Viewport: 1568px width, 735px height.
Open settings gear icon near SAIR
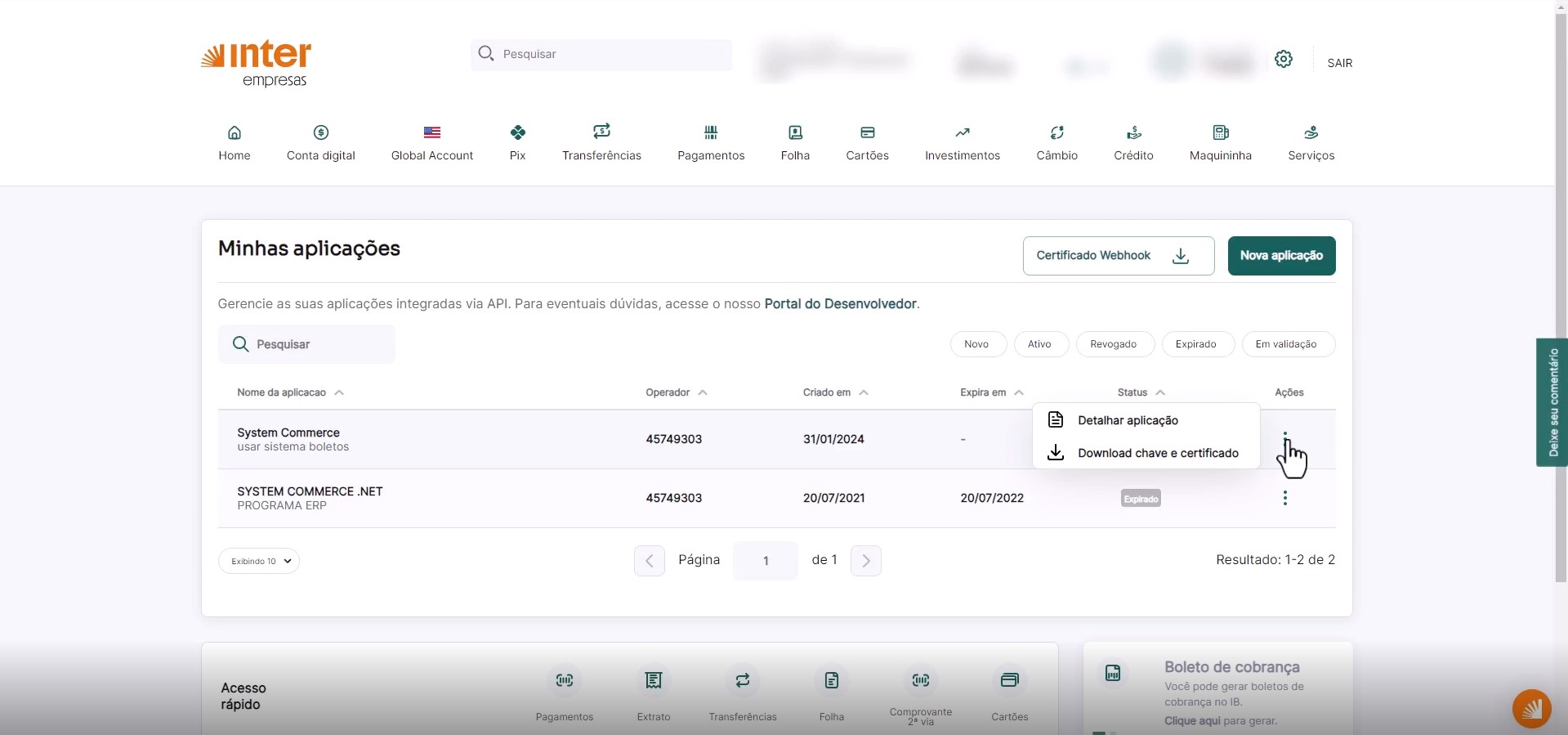pos(1283,59)
